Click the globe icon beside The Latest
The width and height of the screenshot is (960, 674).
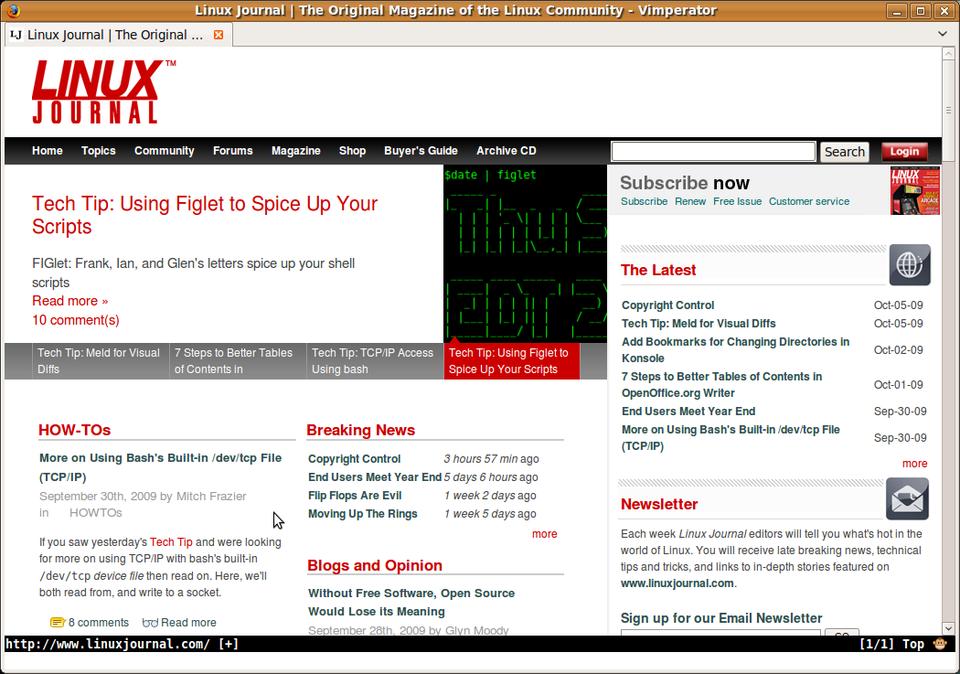(910, 264)
